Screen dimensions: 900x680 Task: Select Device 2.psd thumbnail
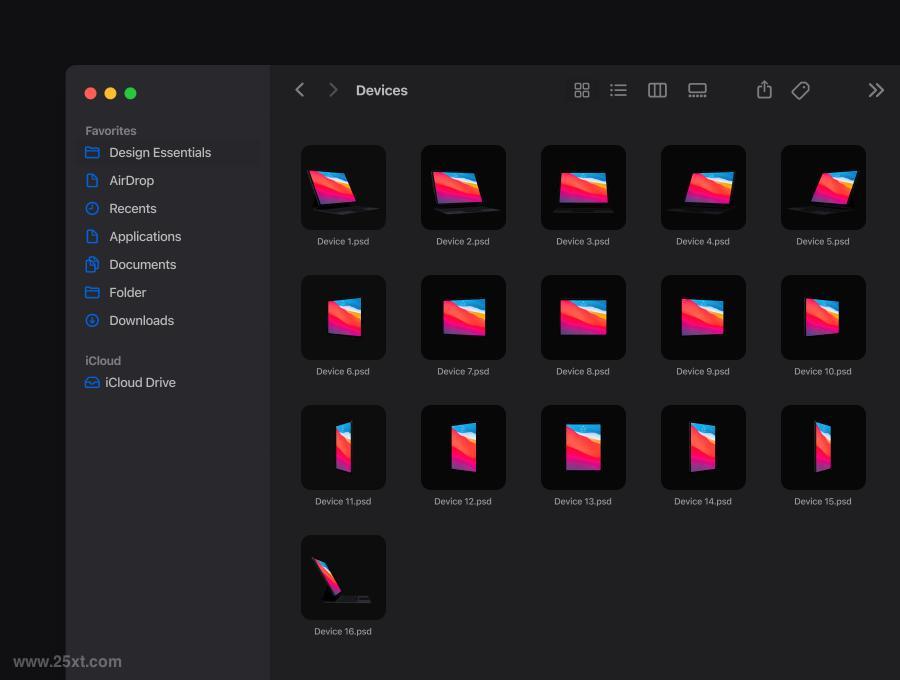(463, 187)
